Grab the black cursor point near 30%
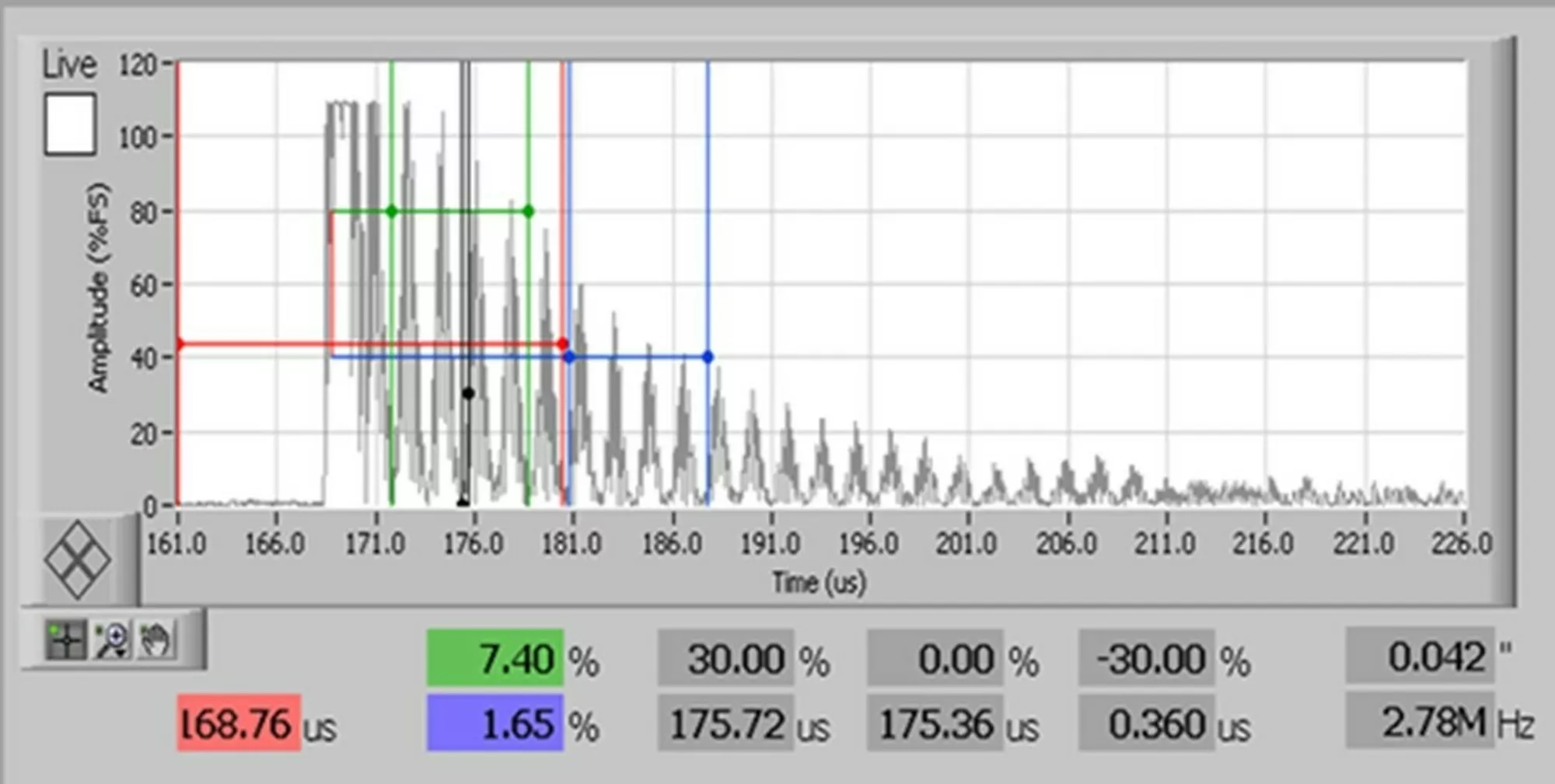This screenshot has width=1555, height=784. tap(468, 393)
